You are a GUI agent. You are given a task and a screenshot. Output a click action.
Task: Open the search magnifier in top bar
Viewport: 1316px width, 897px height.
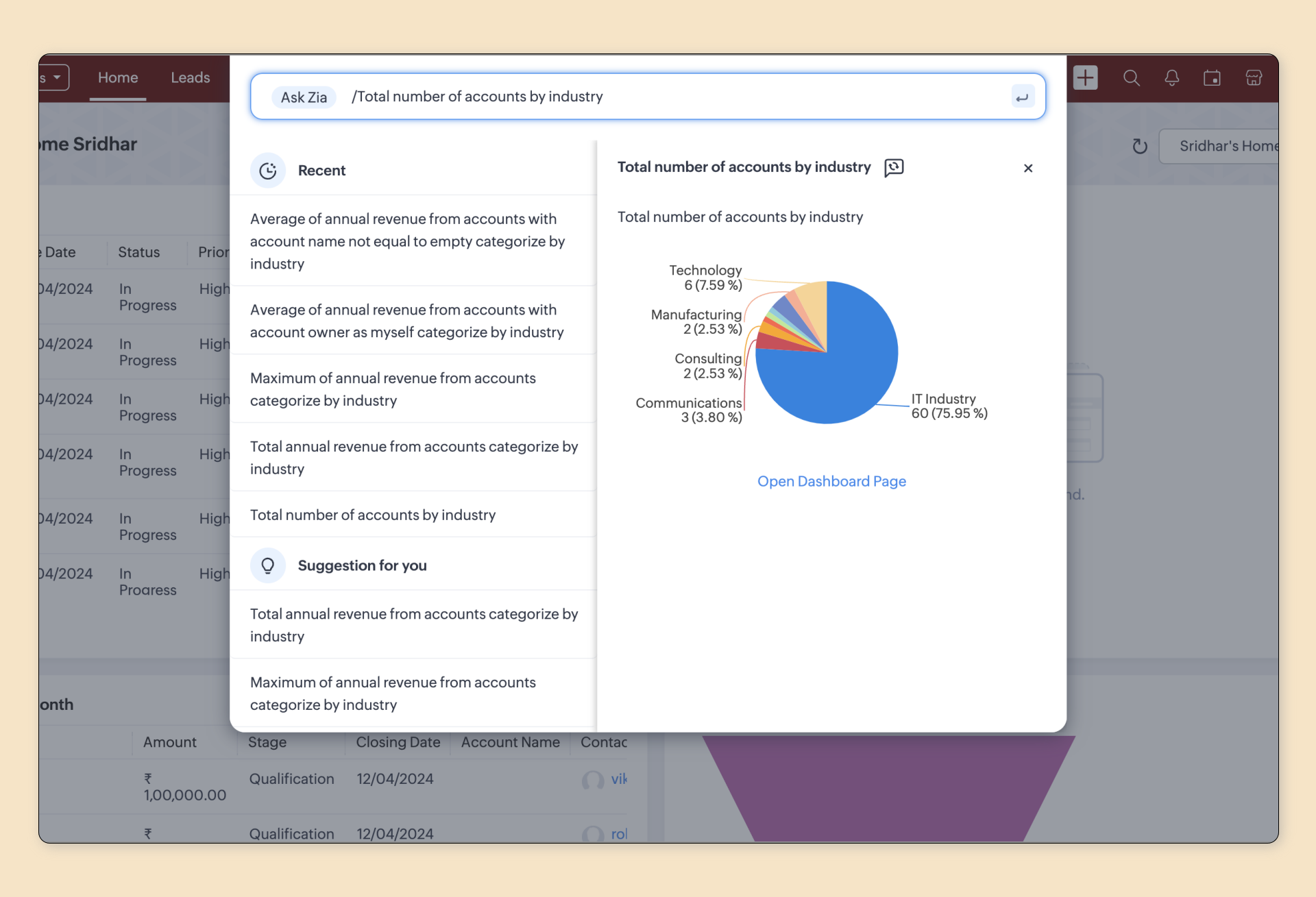click(1131, 78)
